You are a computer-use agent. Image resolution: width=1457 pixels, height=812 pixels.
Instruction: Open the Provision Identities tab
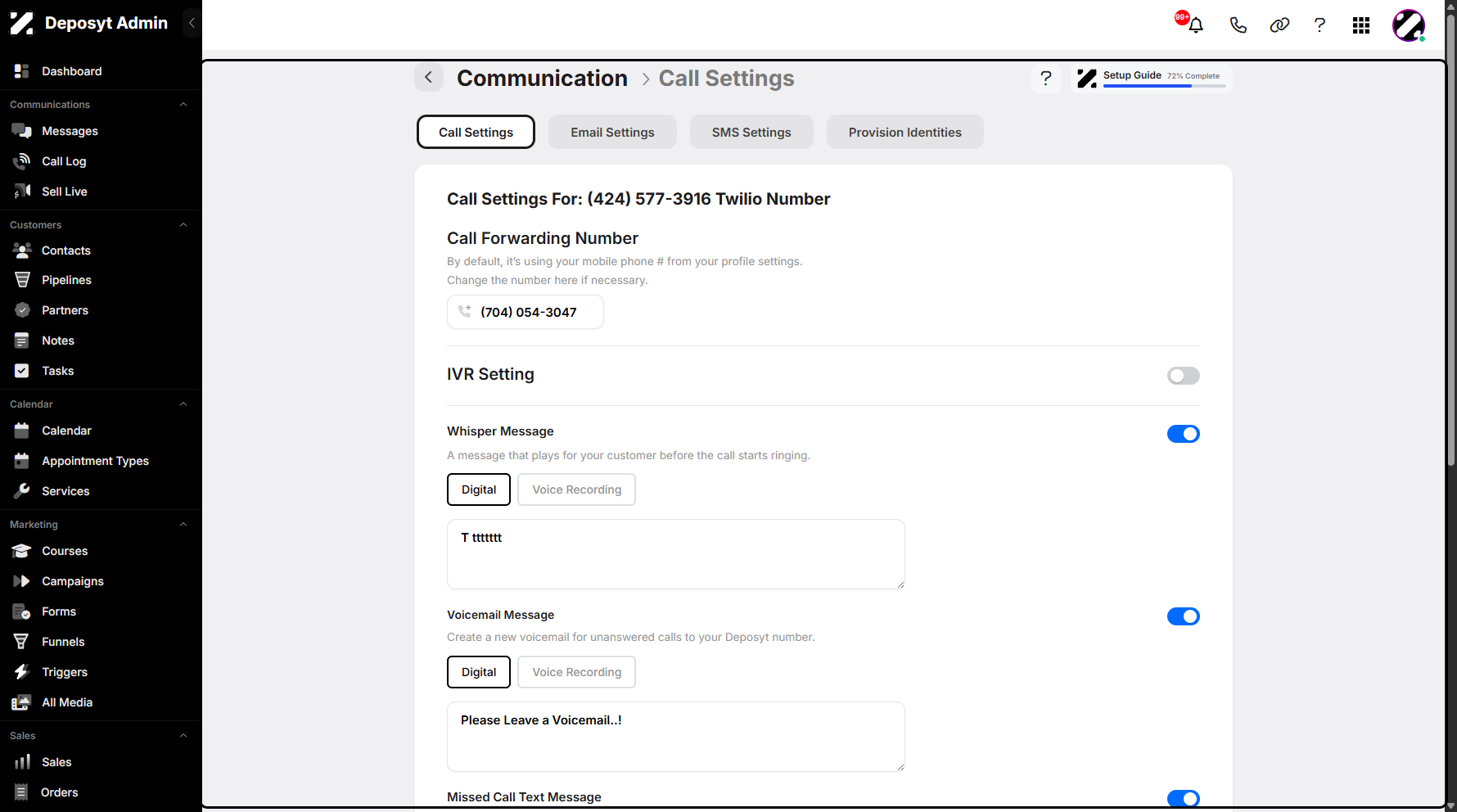(x=904, y=132)
